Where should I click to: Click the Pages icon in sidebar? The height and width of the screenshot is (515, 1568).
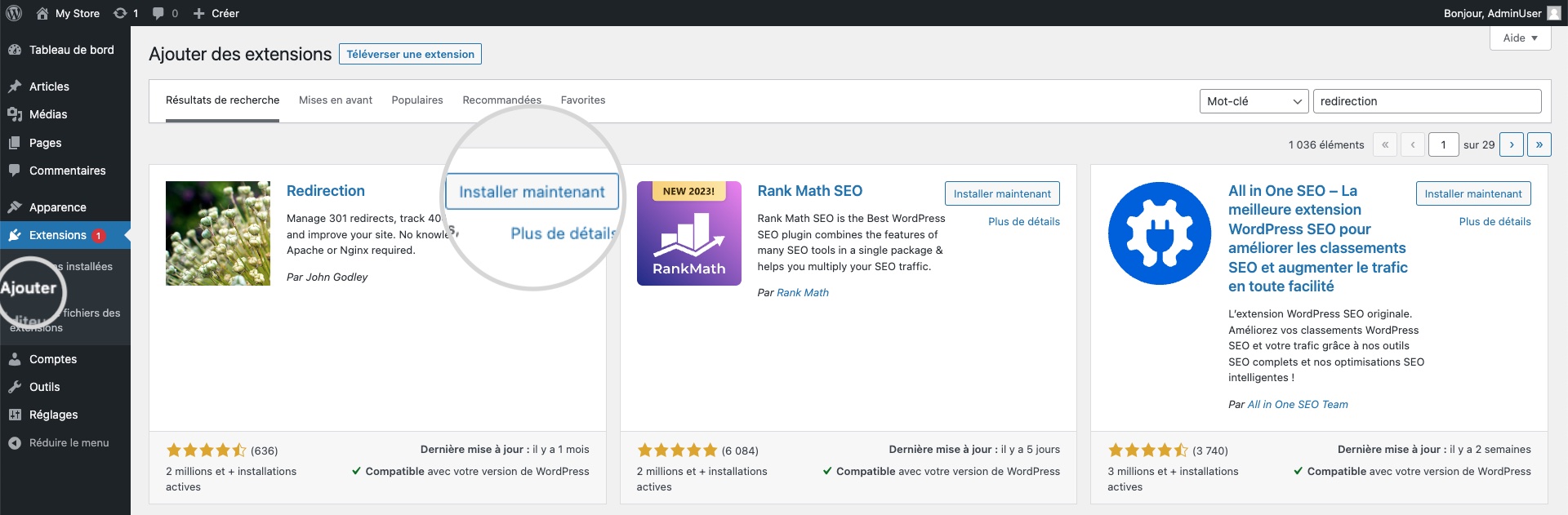coord(15,143)
